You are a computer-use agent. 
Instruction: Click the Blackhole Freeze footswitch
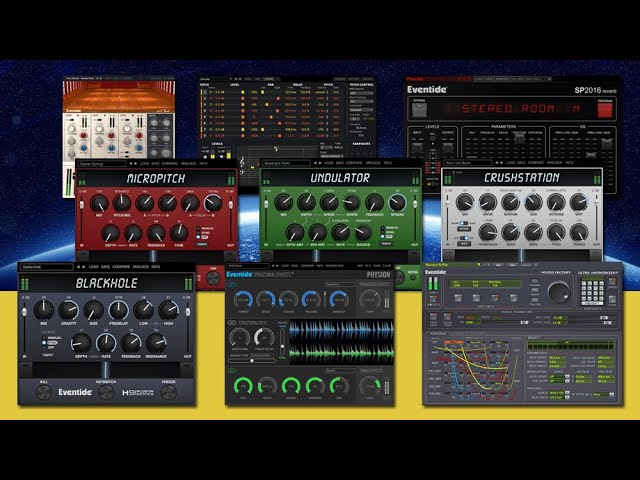point(169,393)
